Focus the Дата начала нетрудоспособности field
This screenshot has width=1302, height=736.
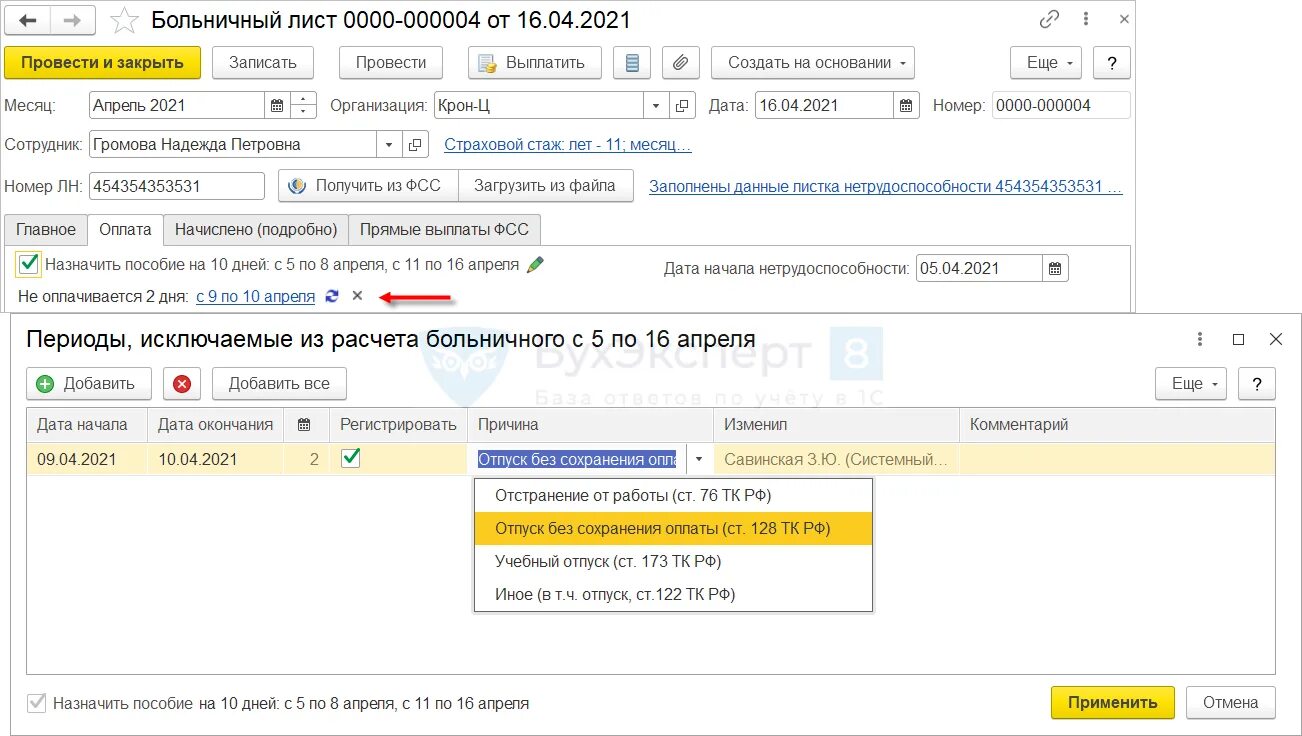[x=979, y=268]
